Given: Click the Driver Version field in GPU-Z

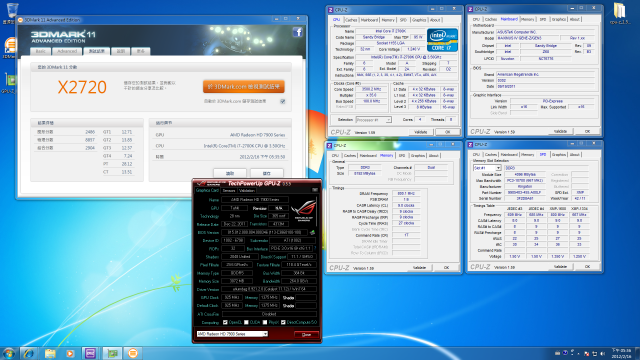Looking at the screenshot, I should pyautogui.click(x=269, y=289).
